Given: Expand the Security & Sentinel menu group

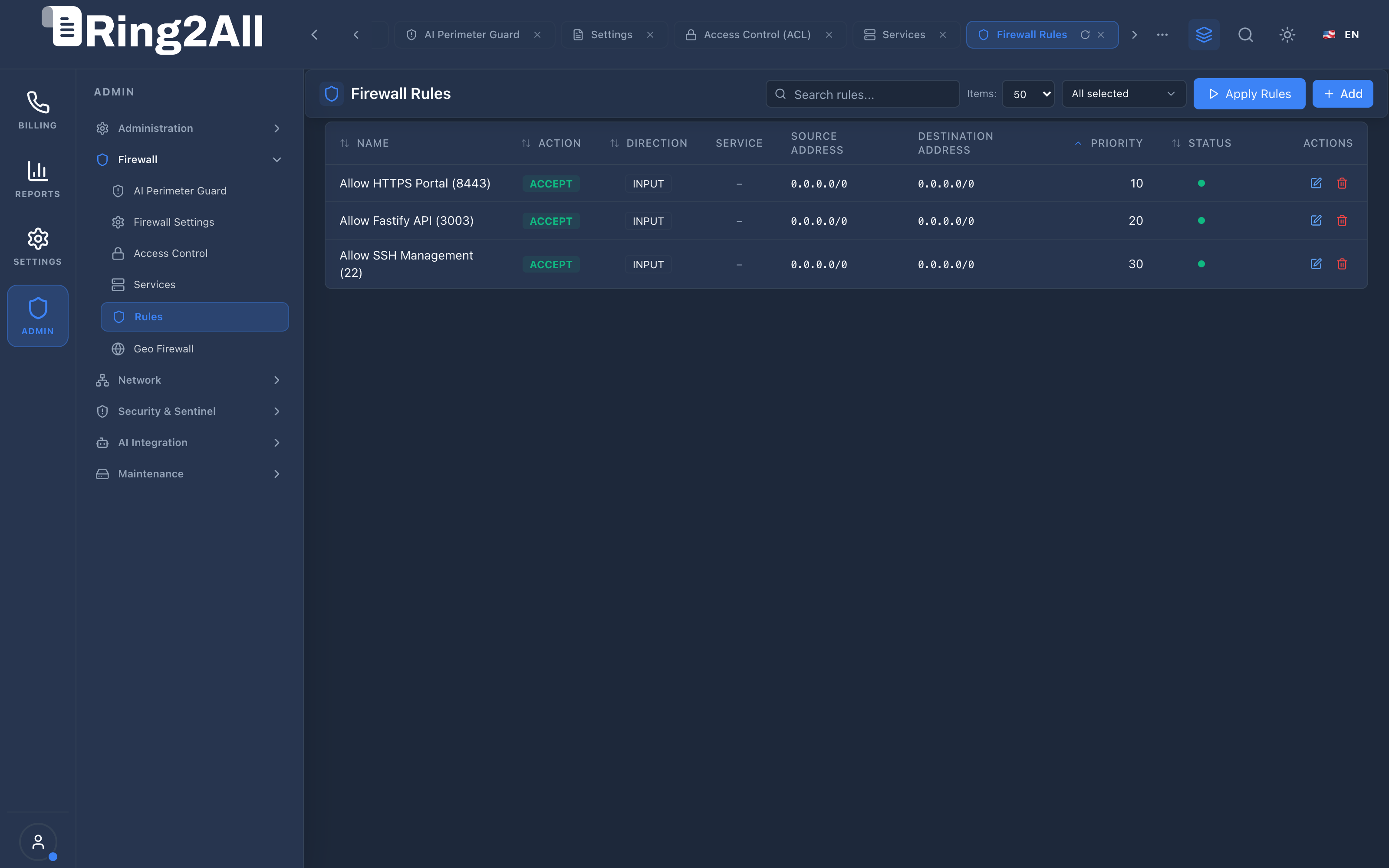Looking at the screenshot, I should click(x=189, y=411).
